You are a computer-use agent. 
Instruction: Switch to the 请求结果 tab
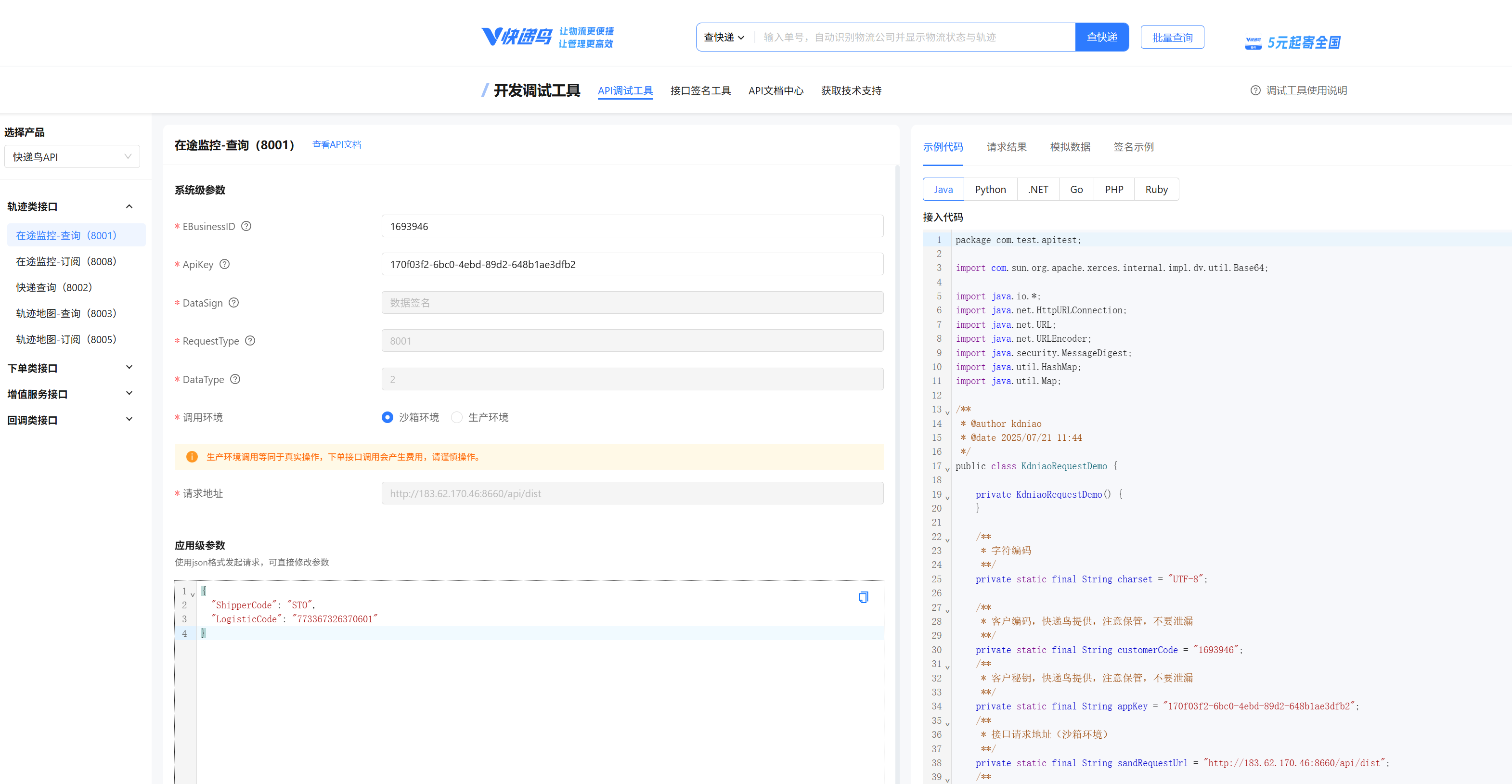[1007, 147]
